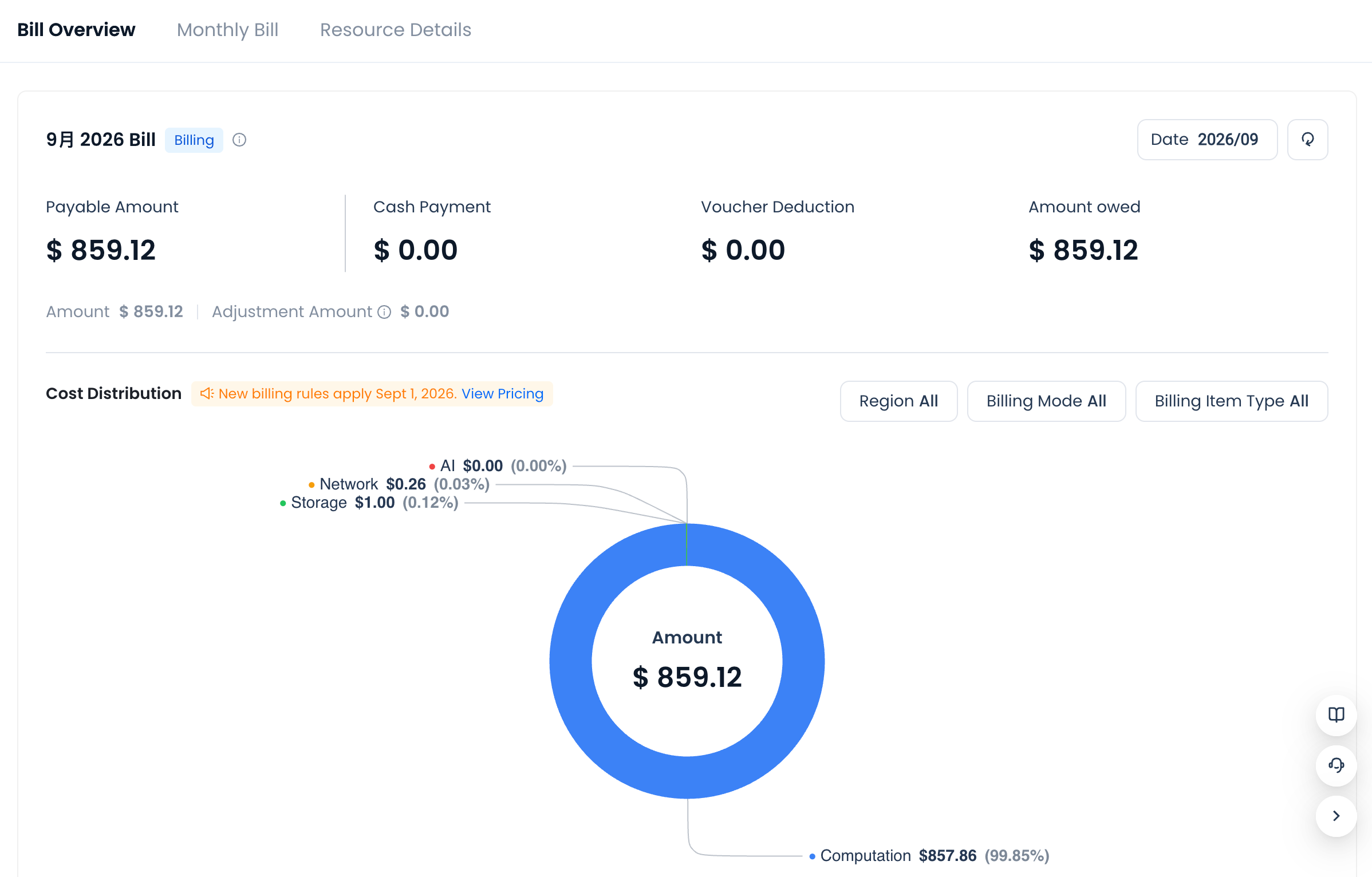The image size is (1372, 877).
Task: Switch to the Resource Details tab
Action: (x=395, y=30)
